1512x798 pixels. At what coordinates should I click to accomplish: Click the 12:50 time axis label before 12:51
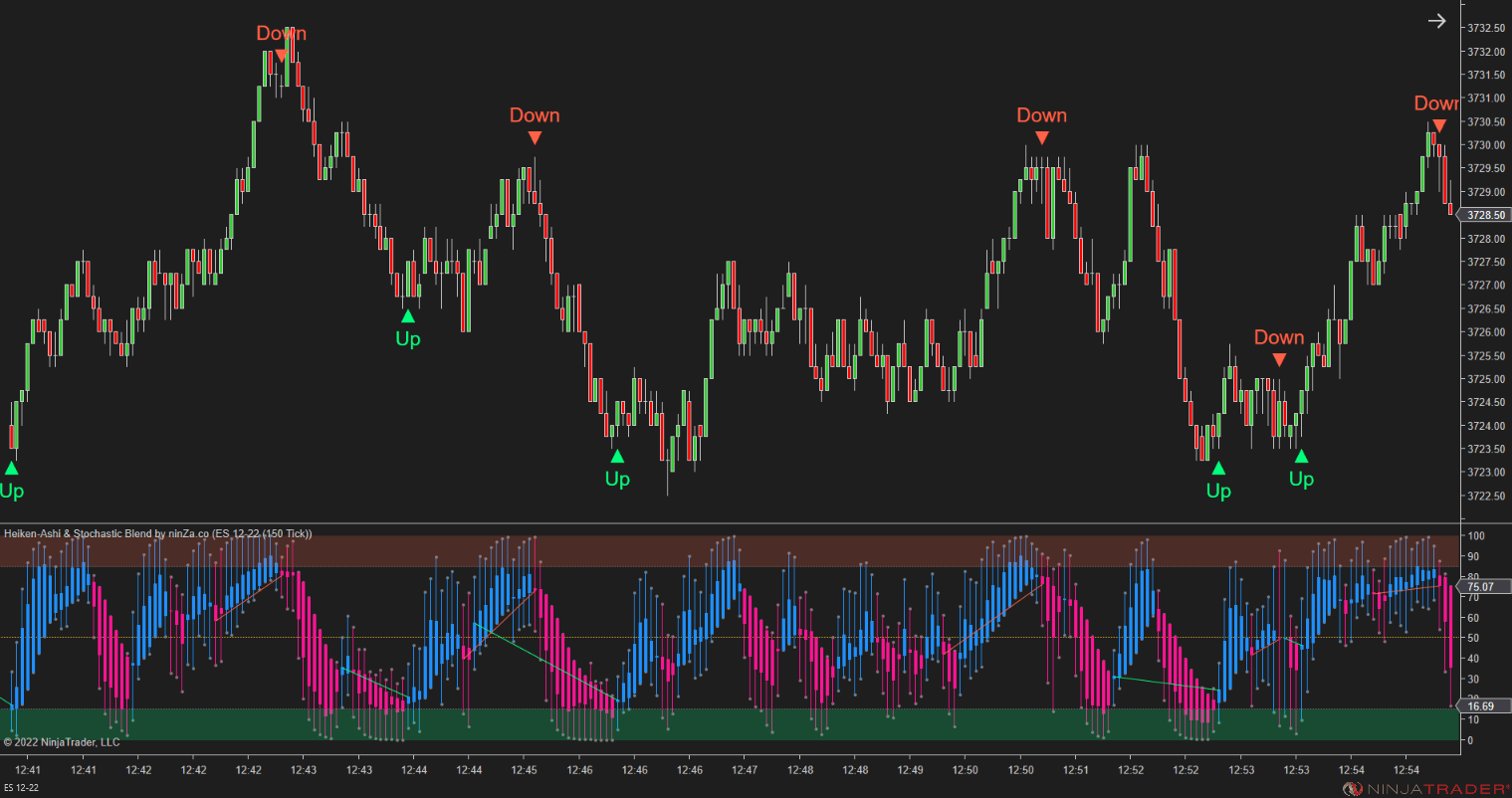1020,770
